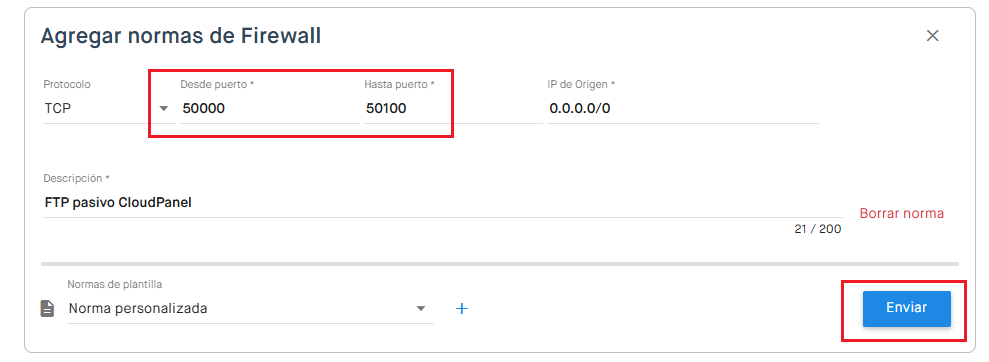Viewport: 989px width, 362px height.
Task: Click the IP de Origen label
Action: pyautogui.click(x=581, y=84)
